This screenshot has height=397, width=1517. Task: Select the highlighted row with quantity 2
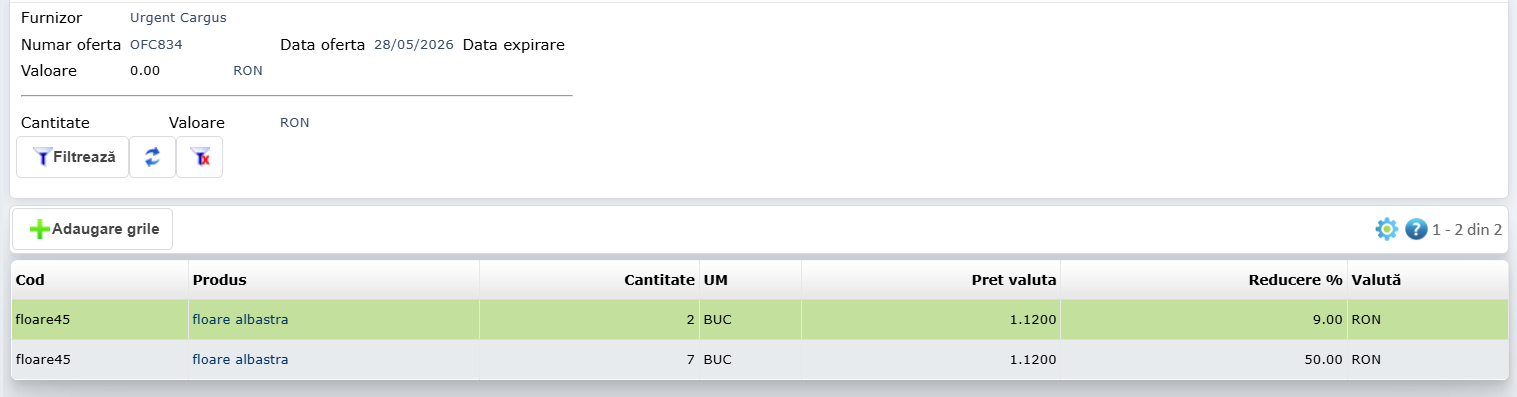(759, 320)
